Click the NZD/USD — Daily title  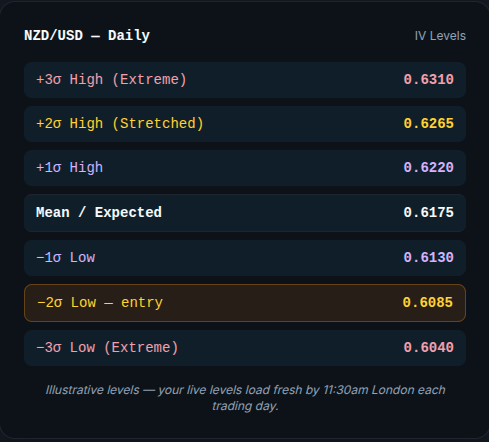point(87,36)
